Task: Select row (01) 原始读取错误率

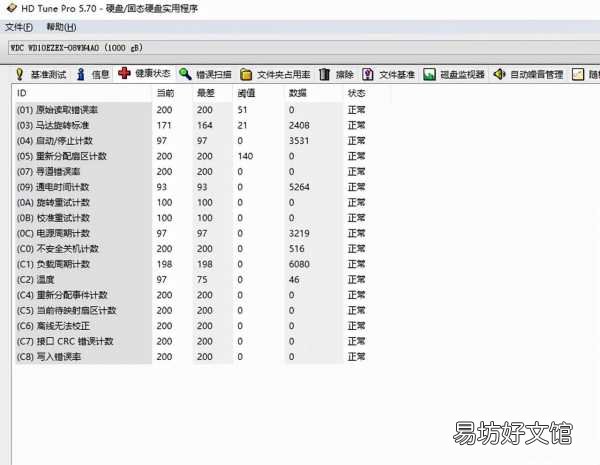Action: click(191, 110)
